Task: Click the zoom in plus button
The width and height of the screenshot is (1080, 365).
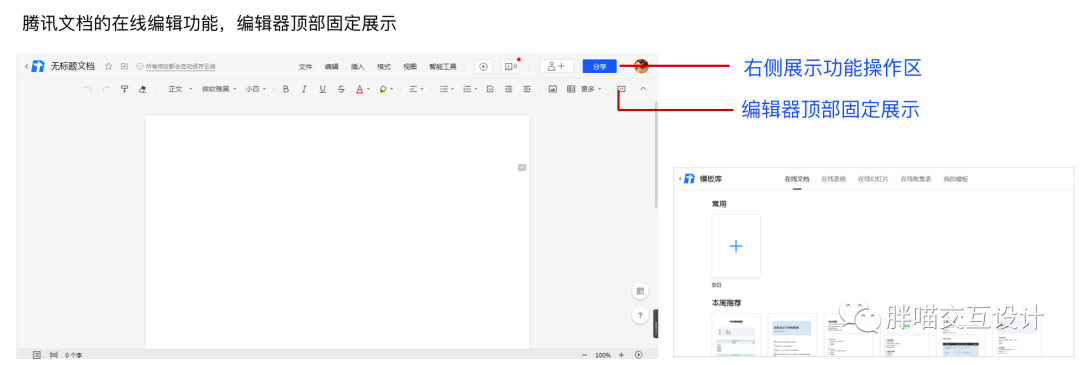Action: click(621, 355)
